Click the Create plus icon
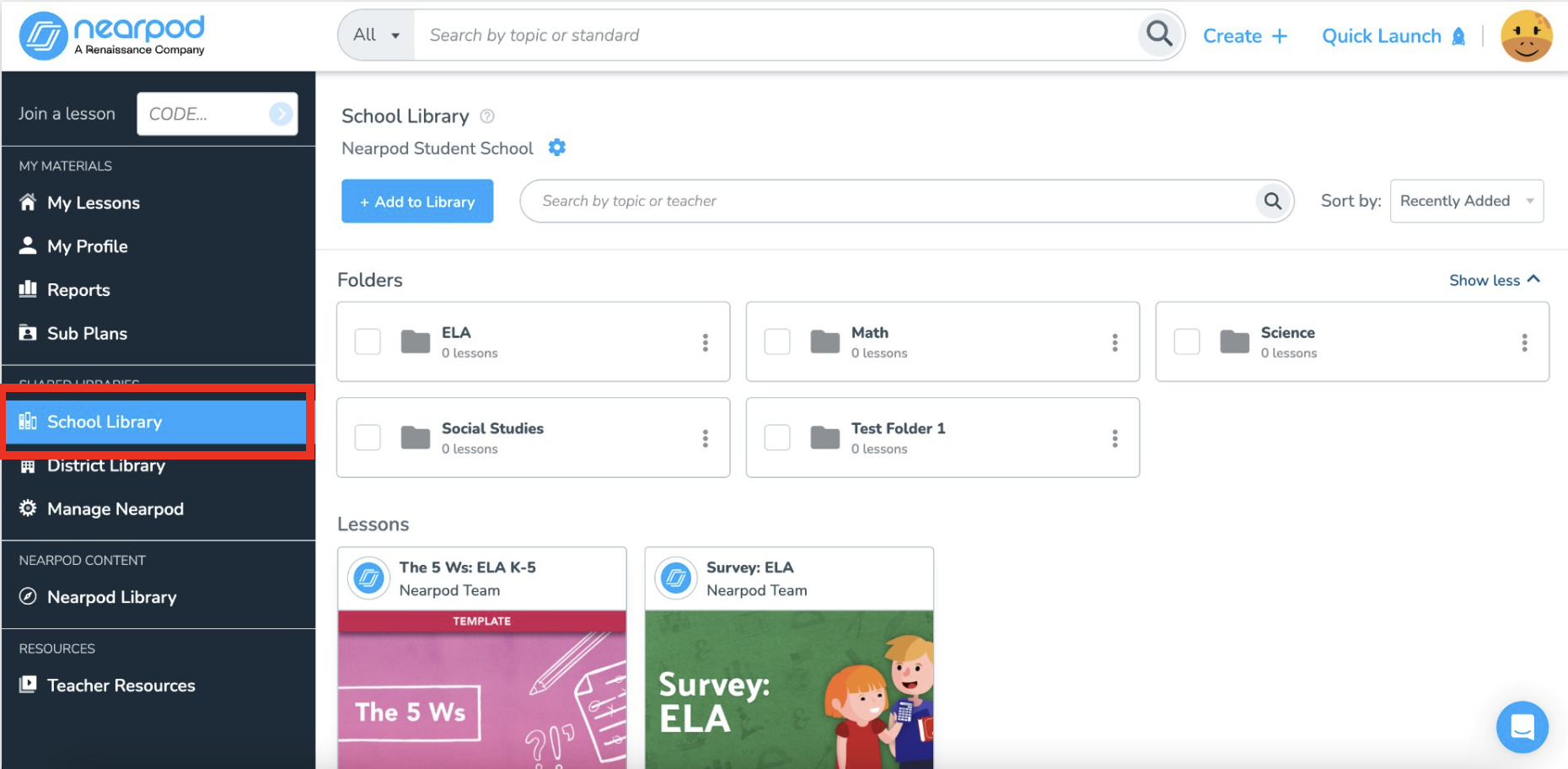Viewport: 1568px width, 769px height. tap(1279, 36)
